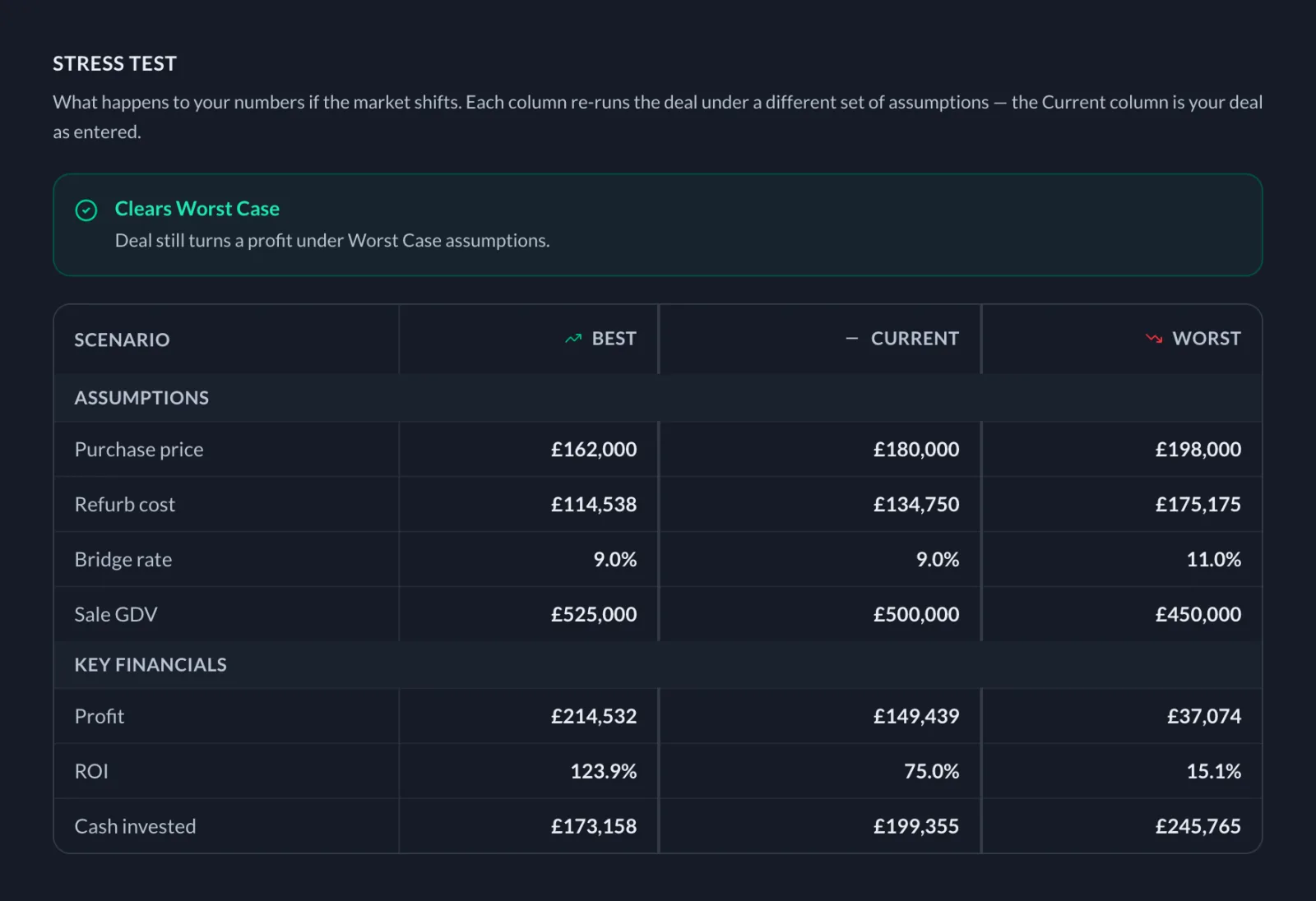
Task: Click the best case 9.0% bridge rate
Action: [615, 560]
